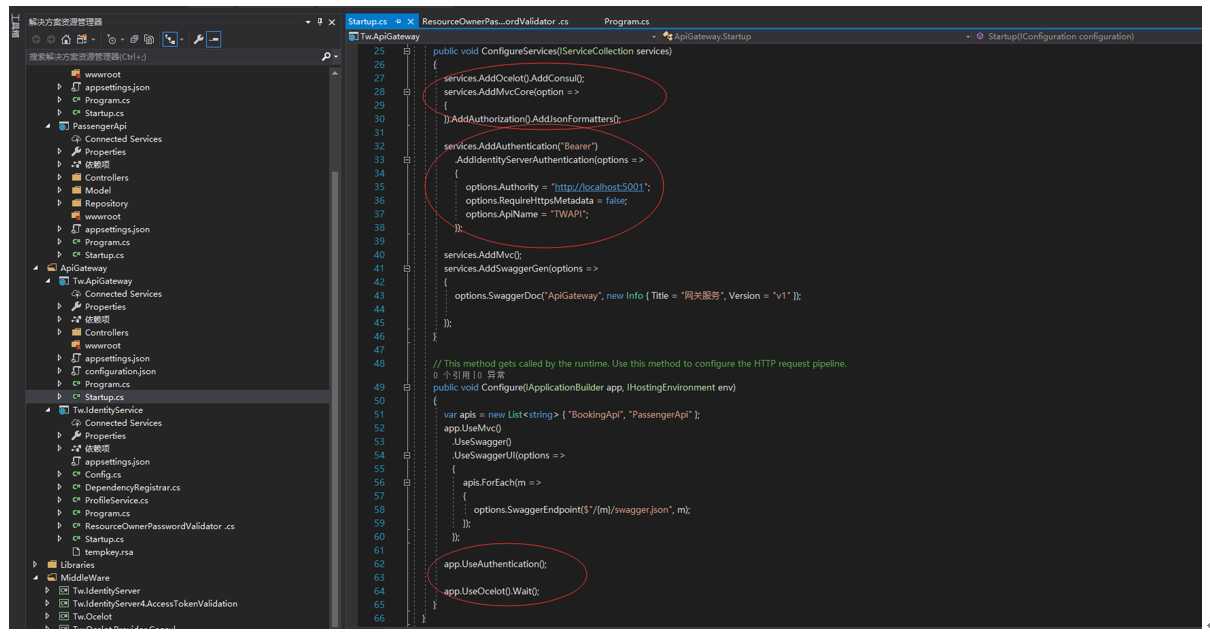Expand the Repository folder node
1210x635 pixels.
pos(60,203)
